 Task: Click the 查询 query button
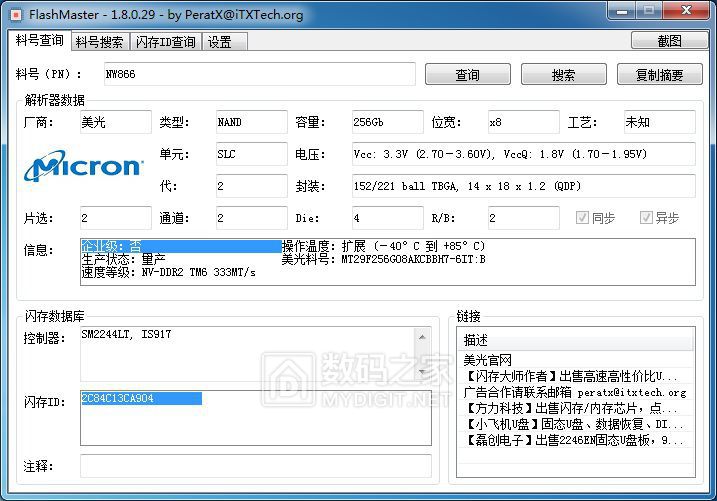[x=467, y=75]
